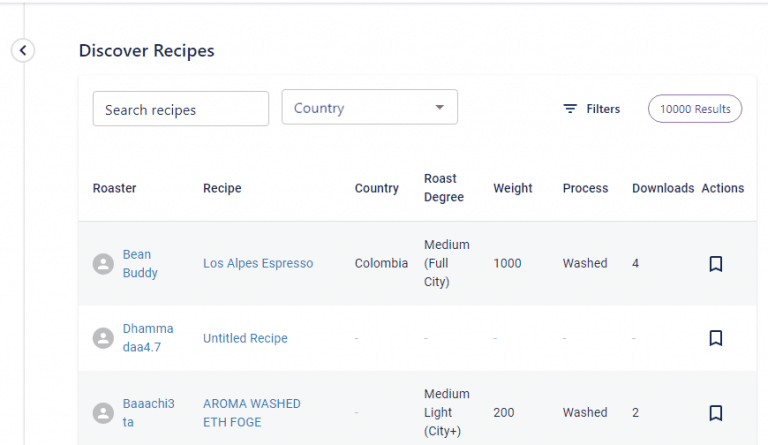Bookmark the Untitled Recipe row
The image size is (768, 445).
[x=715, y=338]
